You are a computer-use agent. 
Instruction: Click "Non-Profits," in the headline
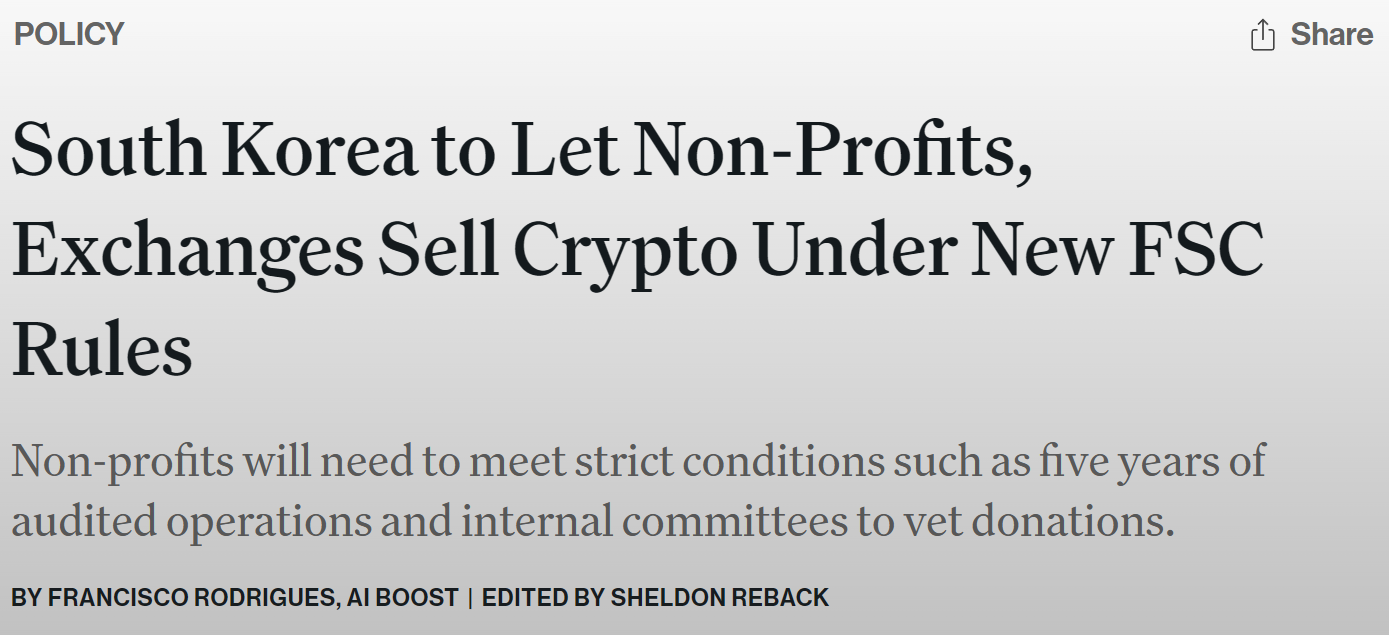[832, 149]
